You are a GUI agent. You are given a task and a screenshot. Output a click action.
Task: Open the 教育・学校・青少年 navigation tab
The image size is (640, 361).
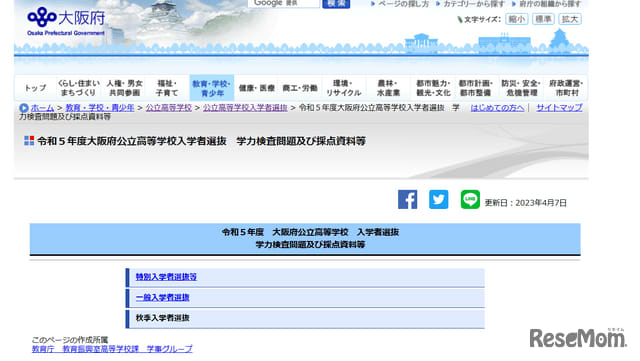pyautogui.click(x=211, y=88)
